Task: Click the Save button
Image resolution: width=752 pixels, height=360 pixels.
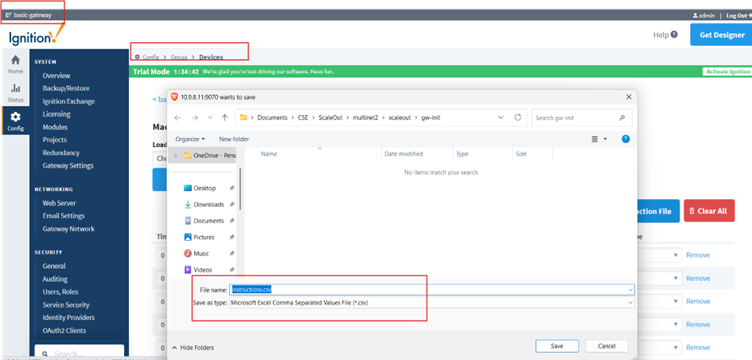Action: point(557,346)
